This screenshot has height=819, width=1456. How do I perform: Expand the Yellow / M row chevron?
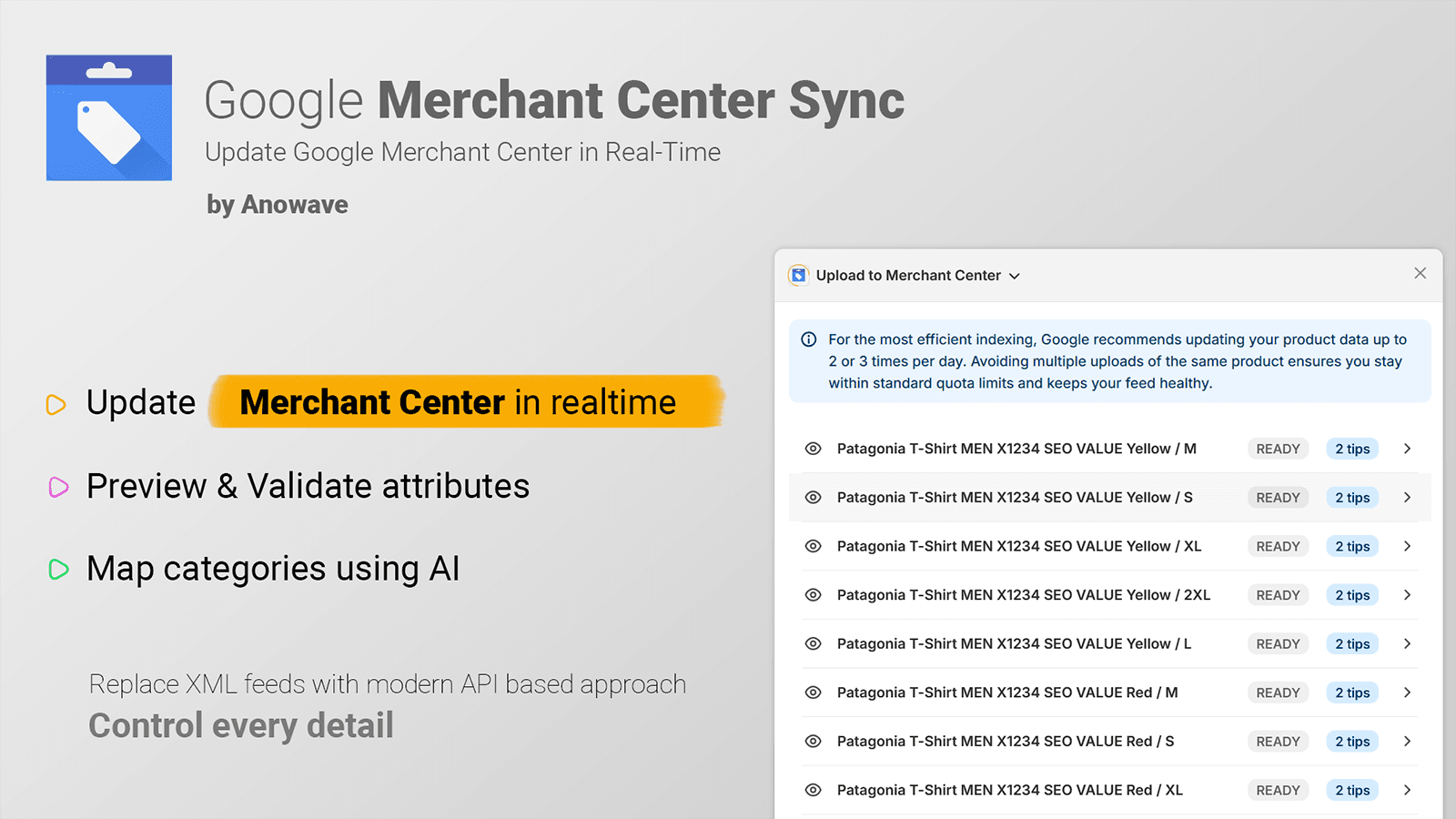click(x=1407, y=449)
